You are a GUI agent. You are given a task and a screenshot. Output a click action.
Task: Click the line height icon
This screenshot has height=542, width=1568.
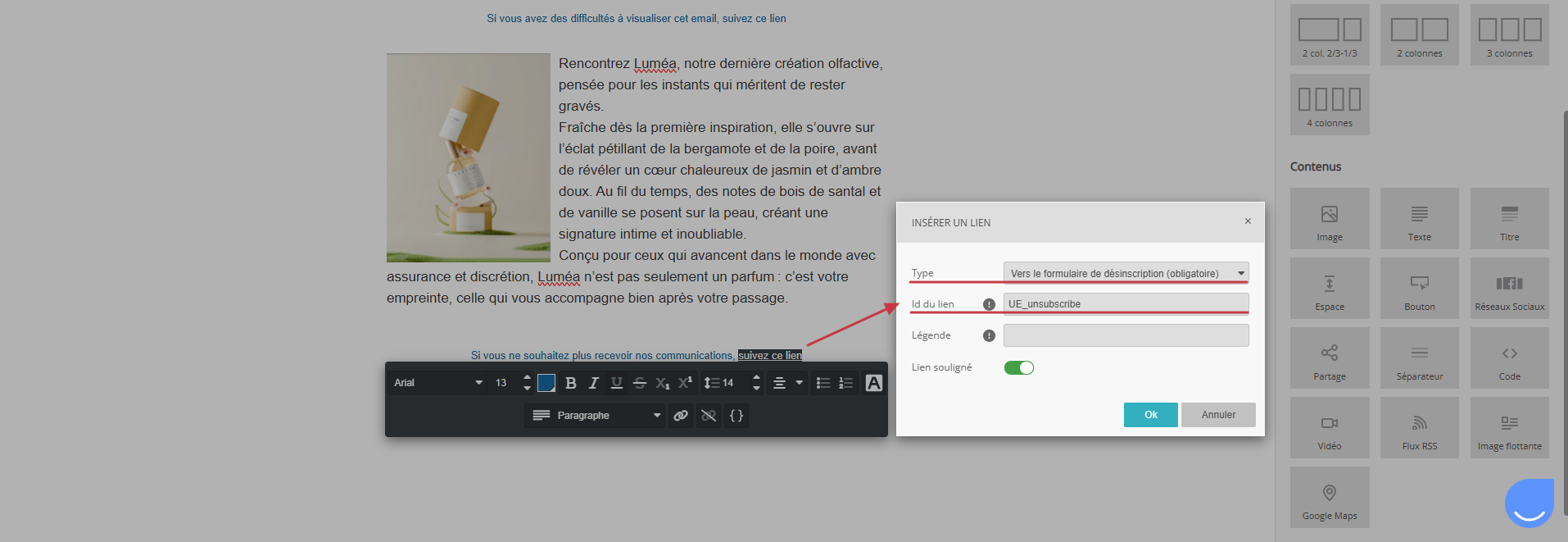tap(712, 383)
